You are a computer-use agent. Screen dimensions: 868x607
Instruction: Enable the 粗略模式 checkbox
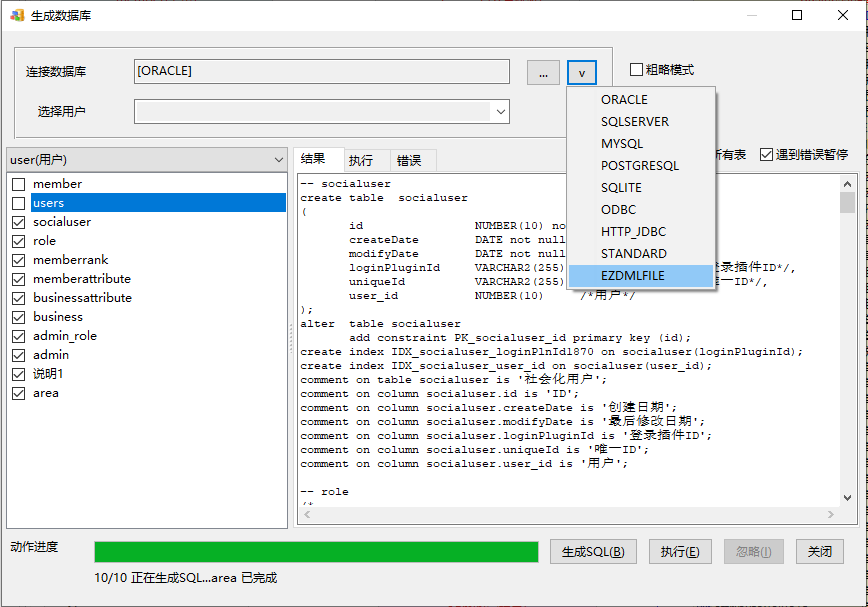(637, 70)
